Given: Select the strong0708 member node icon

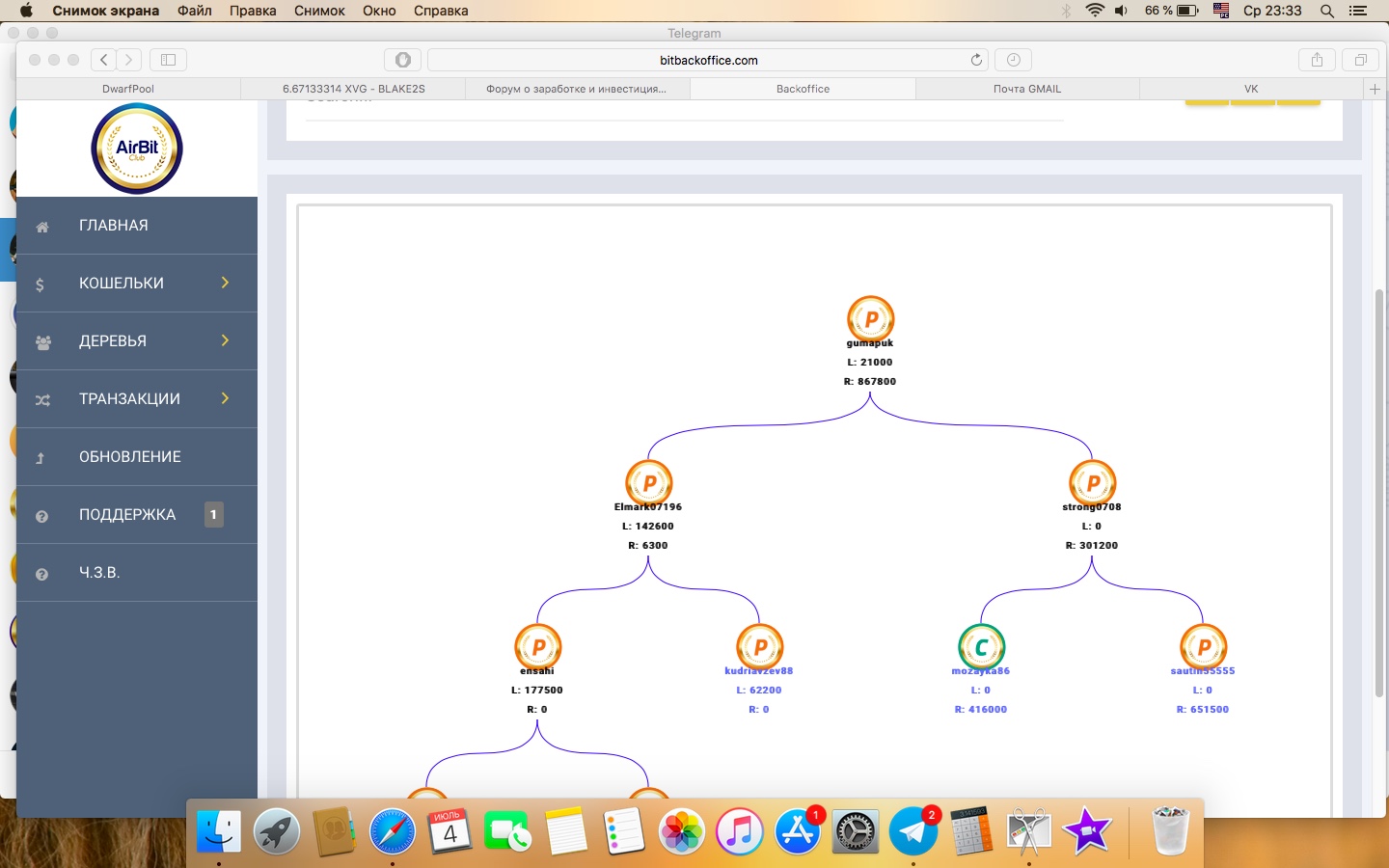Looking at the screenshot, I should (1092, 482).
